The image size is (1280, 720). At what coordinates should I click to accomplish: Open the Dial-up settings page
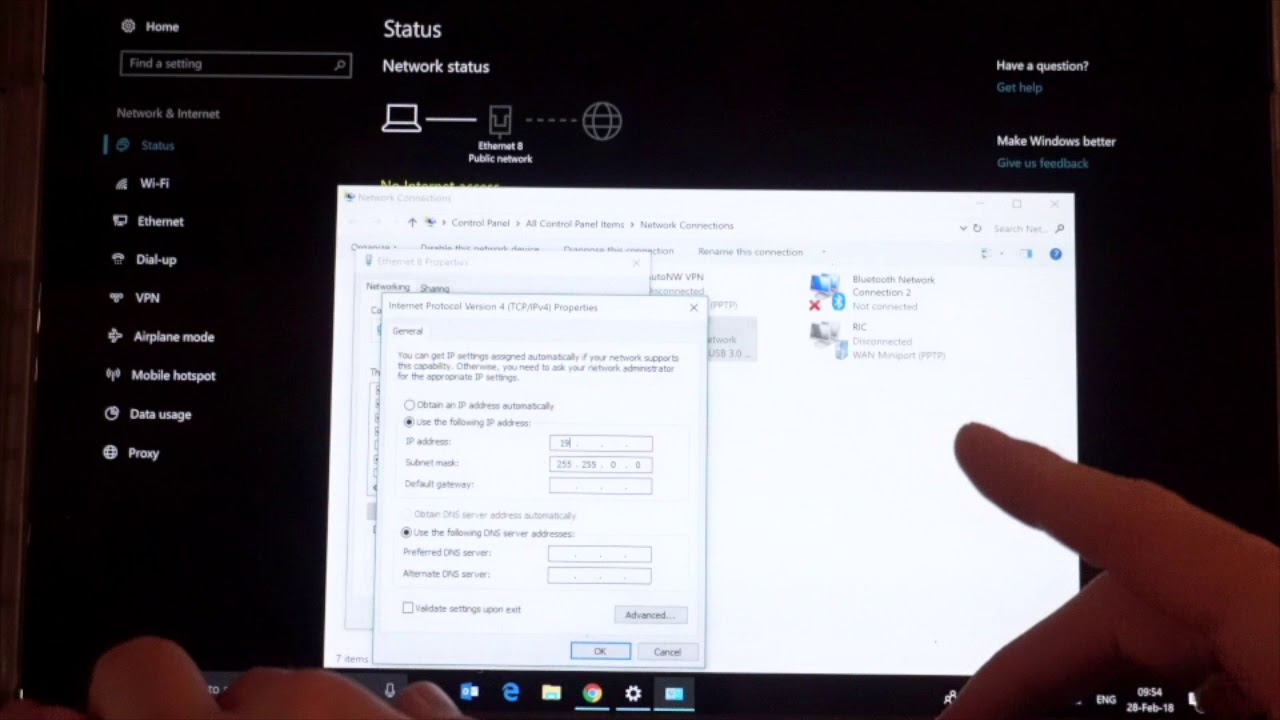tap(144, 259)
